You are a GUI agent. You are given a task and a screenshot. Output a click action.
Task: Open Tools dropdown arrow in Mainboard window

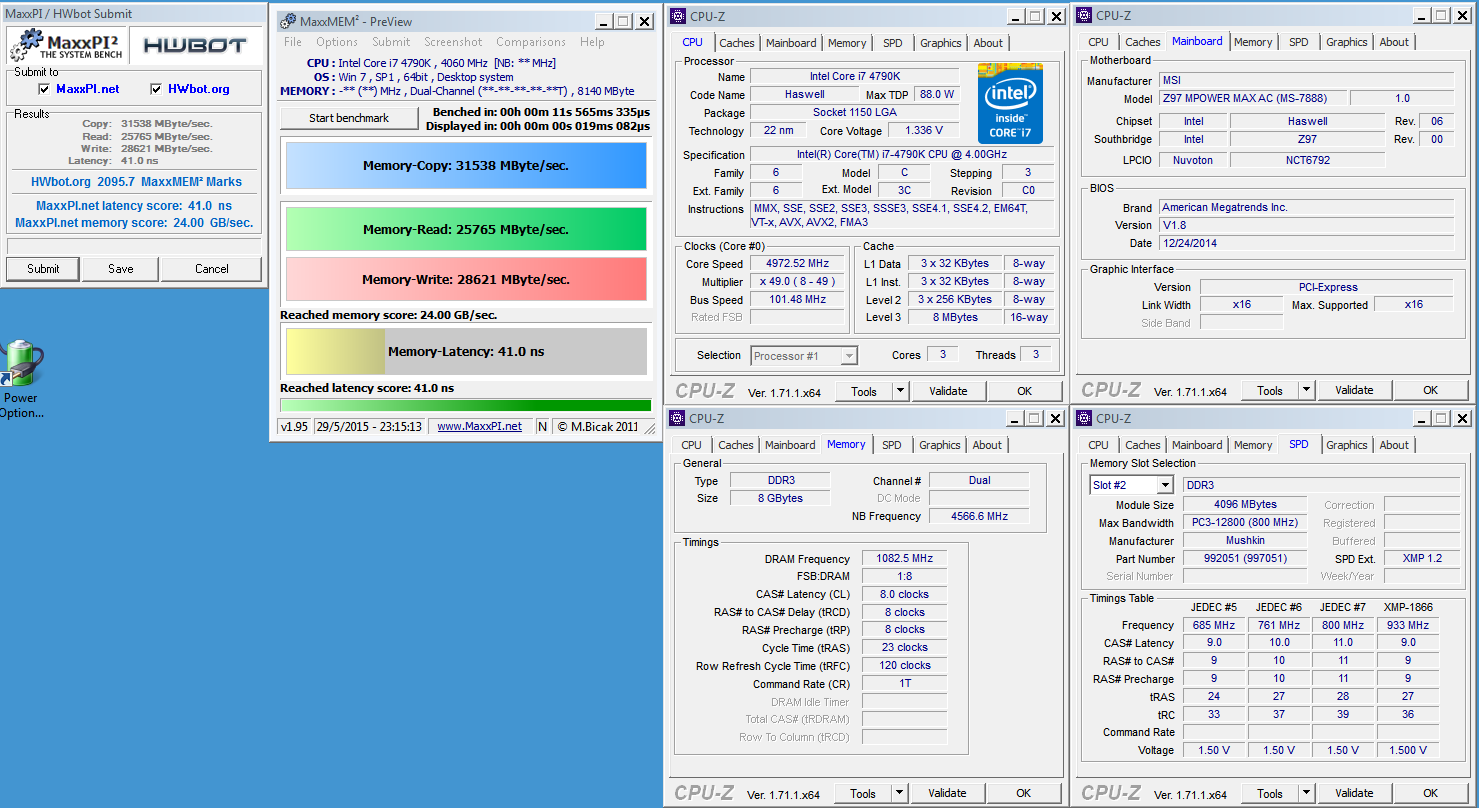click(x=1306, y=391)
